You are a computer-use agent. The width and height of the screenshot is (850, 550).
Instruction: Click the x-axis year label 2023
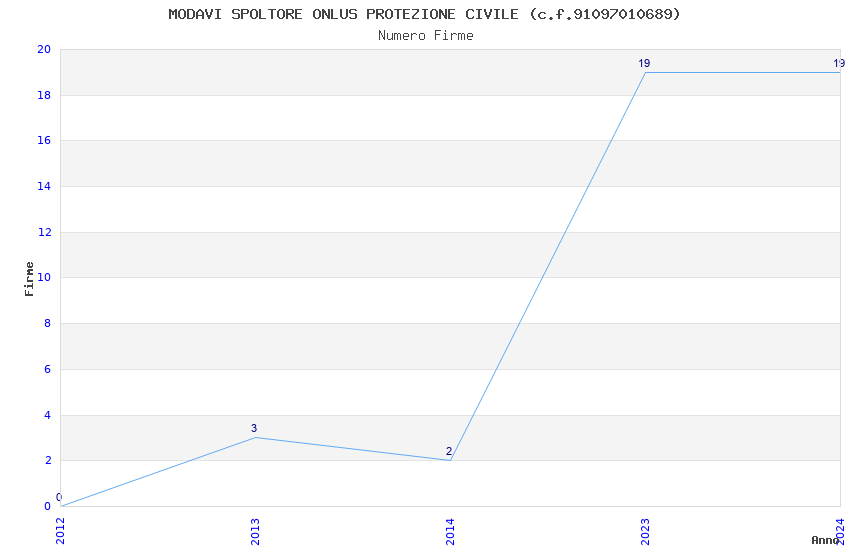click(645, 531)
